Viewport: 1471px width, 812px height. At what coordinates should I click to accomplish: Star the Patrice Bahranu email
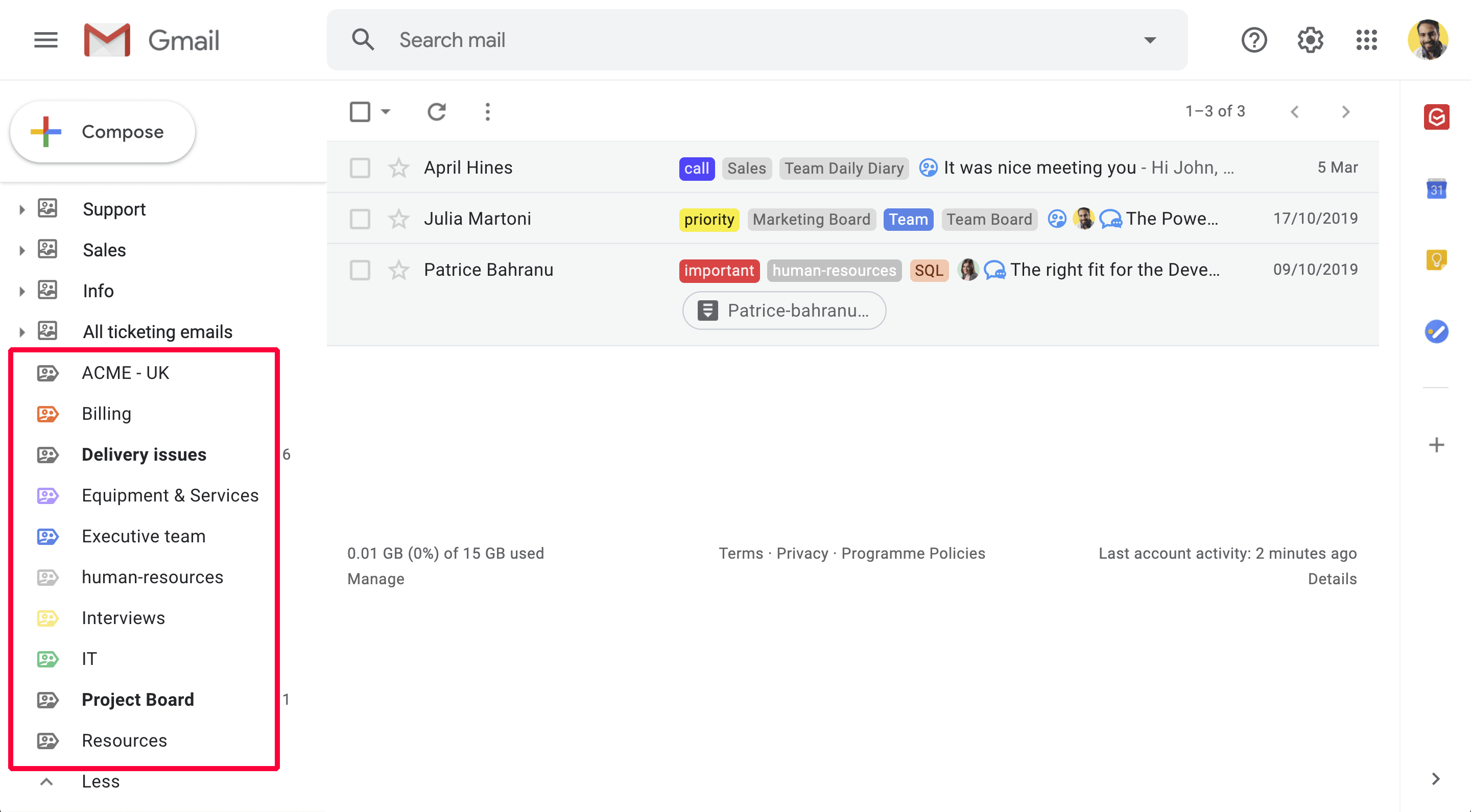[x=398, y=270]
